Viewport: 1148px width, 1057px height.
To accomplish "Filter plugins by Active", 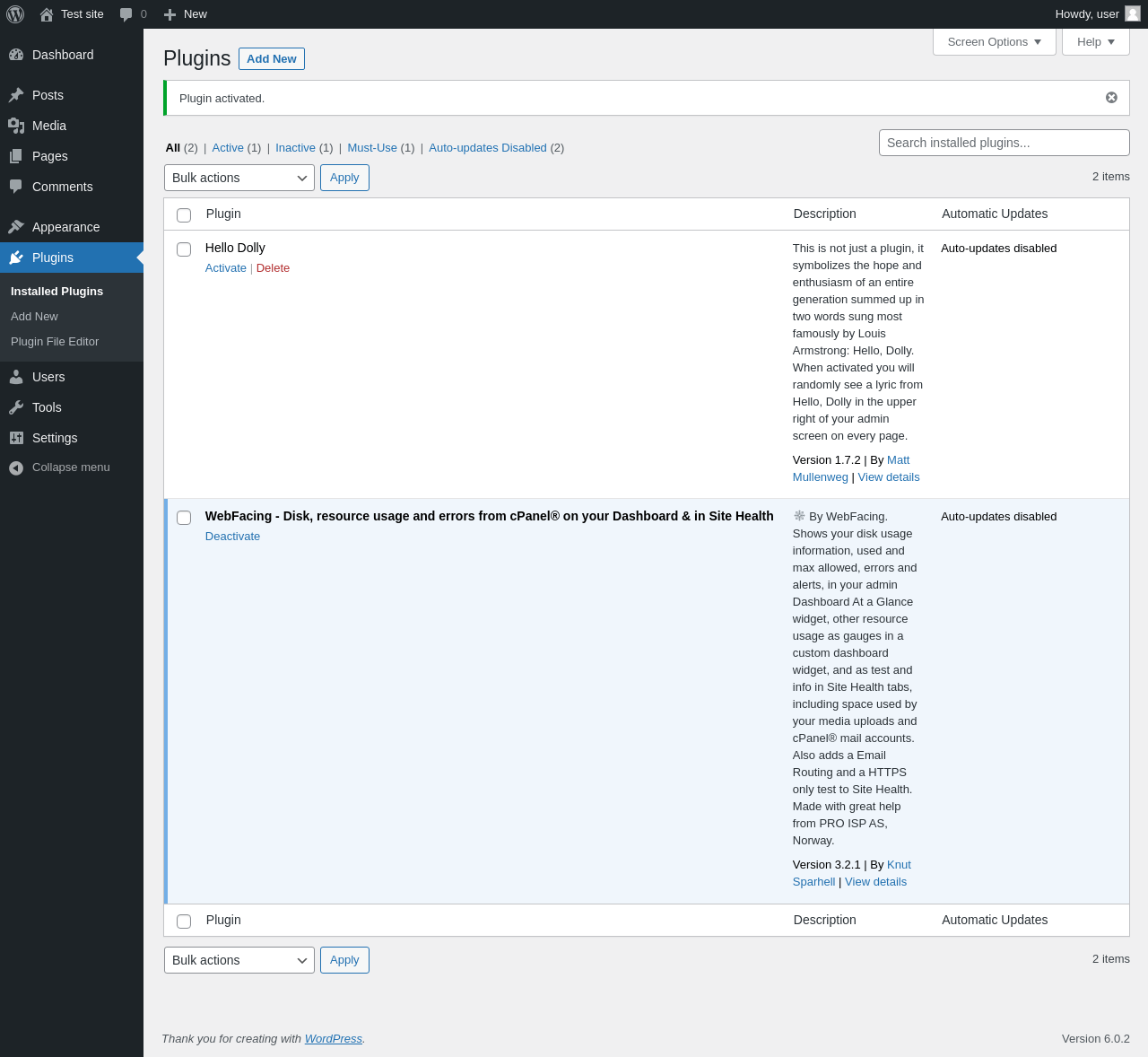I will click(228, 148).
